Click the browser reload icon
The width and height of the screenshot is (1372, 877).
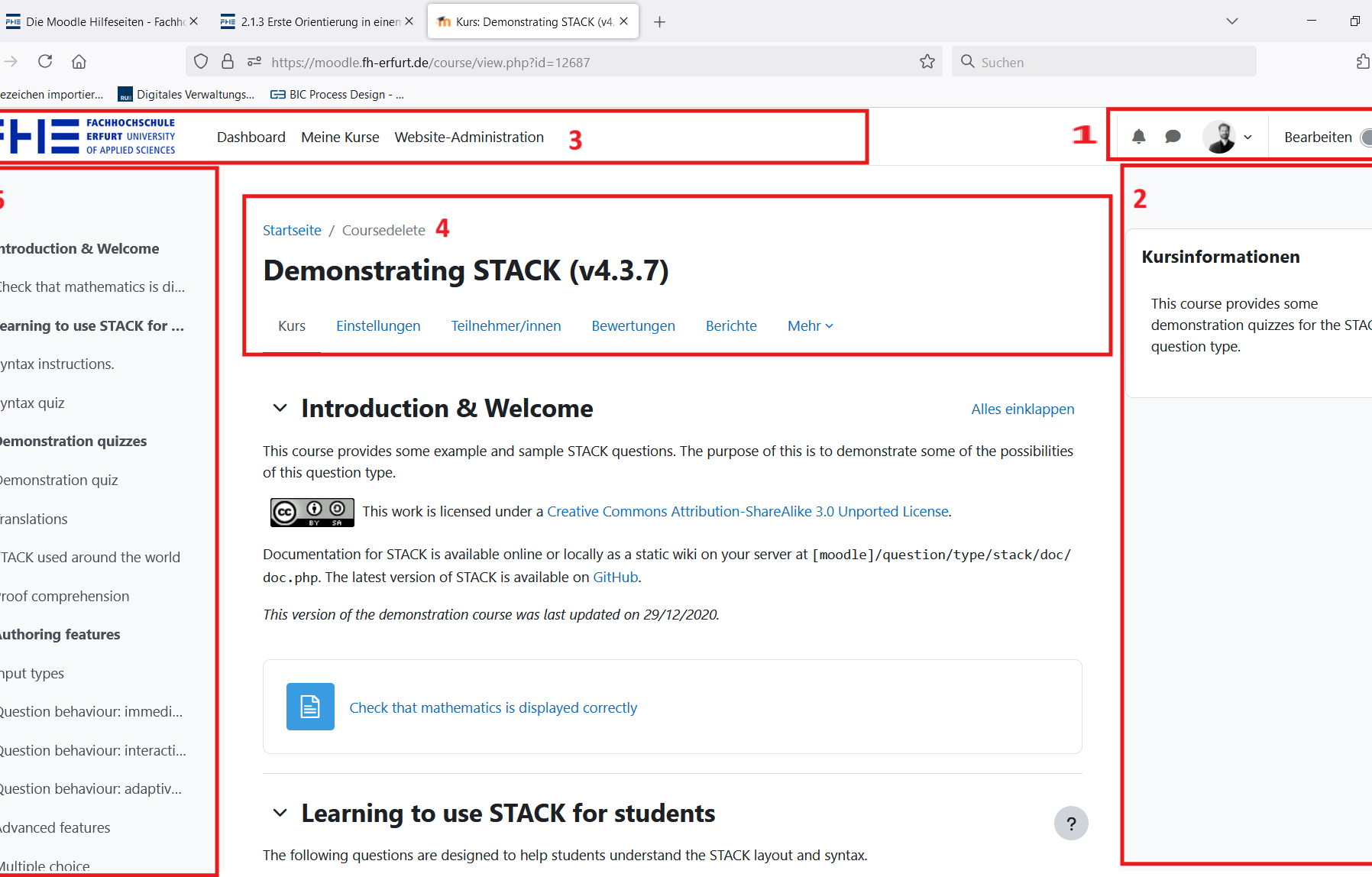click(45, 62)
